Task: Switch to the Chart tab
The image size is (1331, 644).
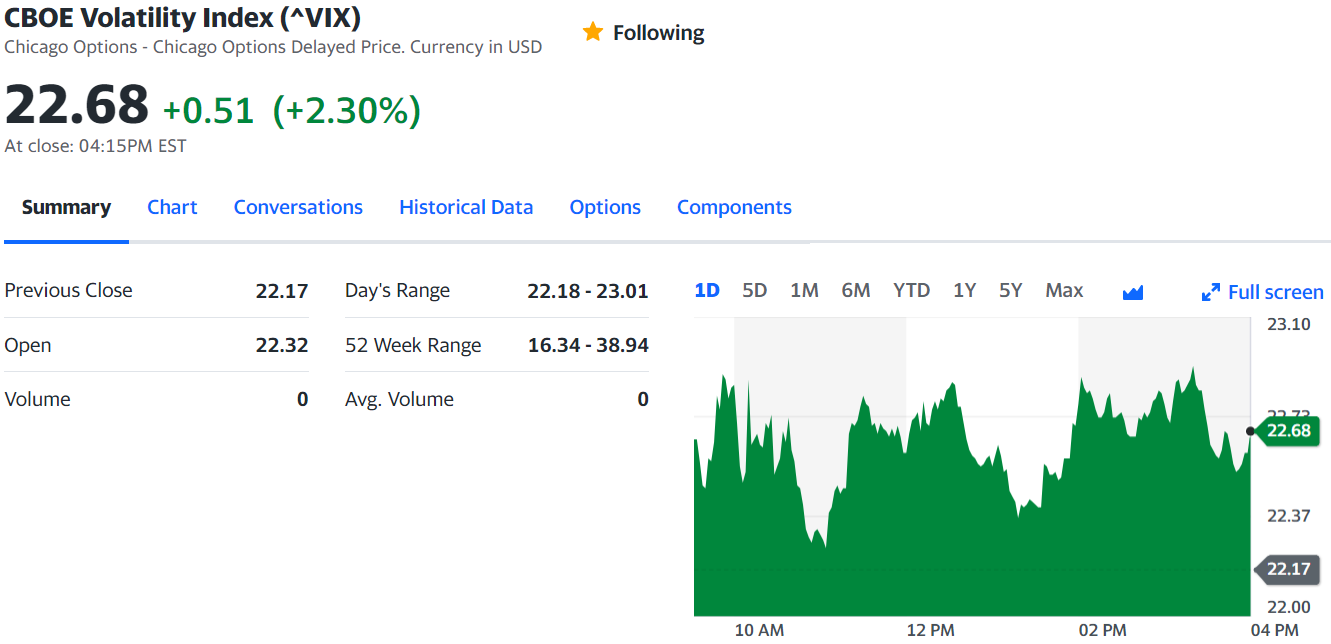Action: tap(172, 207)
